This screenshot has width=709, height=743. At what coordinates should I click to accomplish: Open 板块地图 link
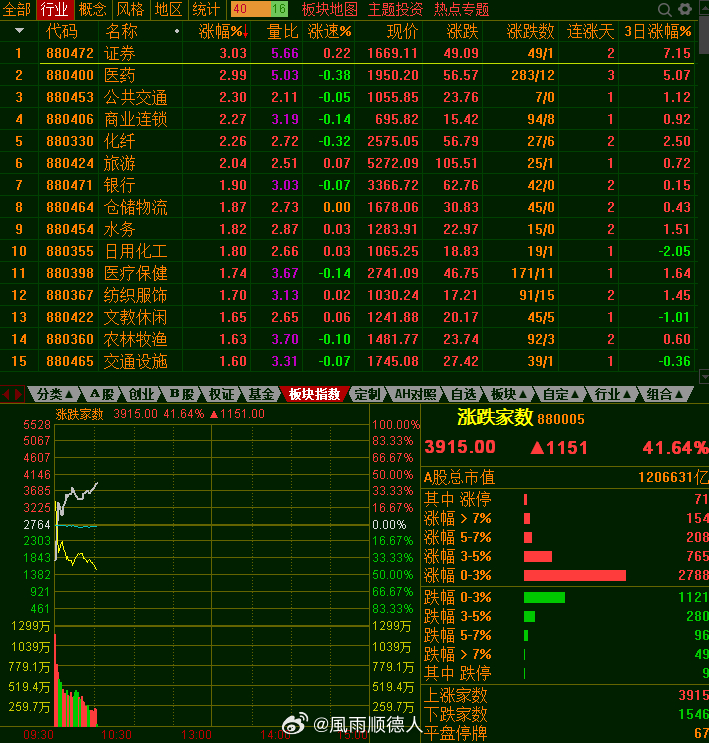coord(329,9)
